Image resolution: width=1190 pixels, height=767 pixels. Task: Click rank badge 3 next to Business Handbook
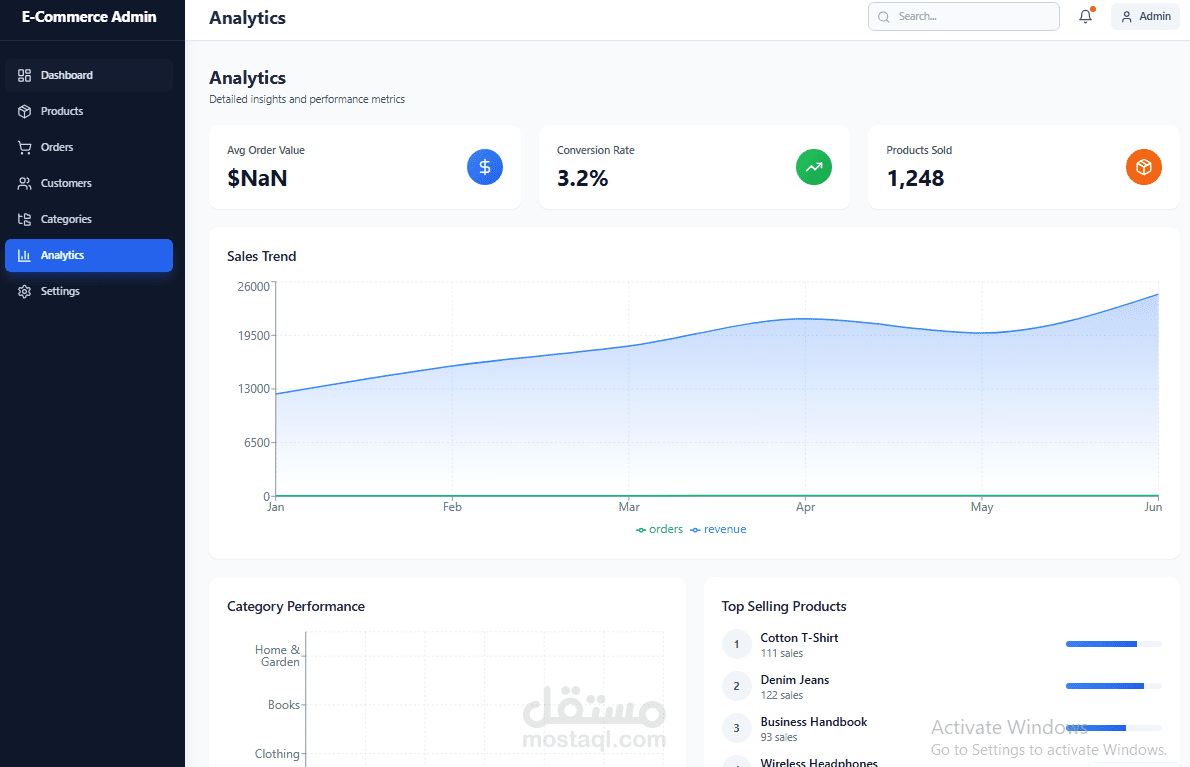(x=736, y=728)
